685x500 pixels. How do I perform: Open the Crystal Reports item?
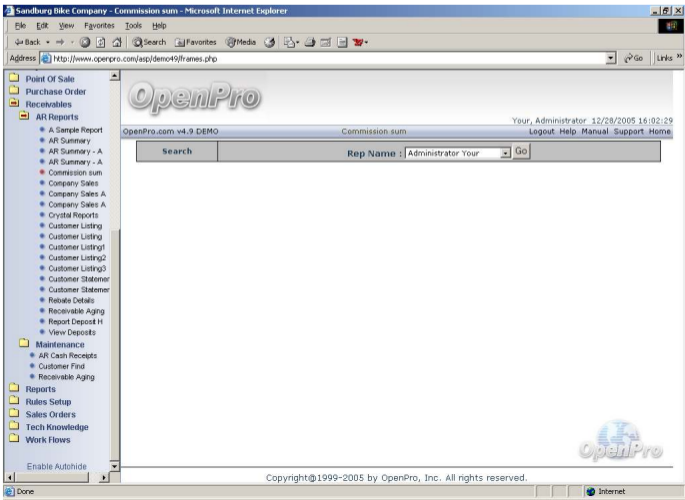[x=73, y=215]
